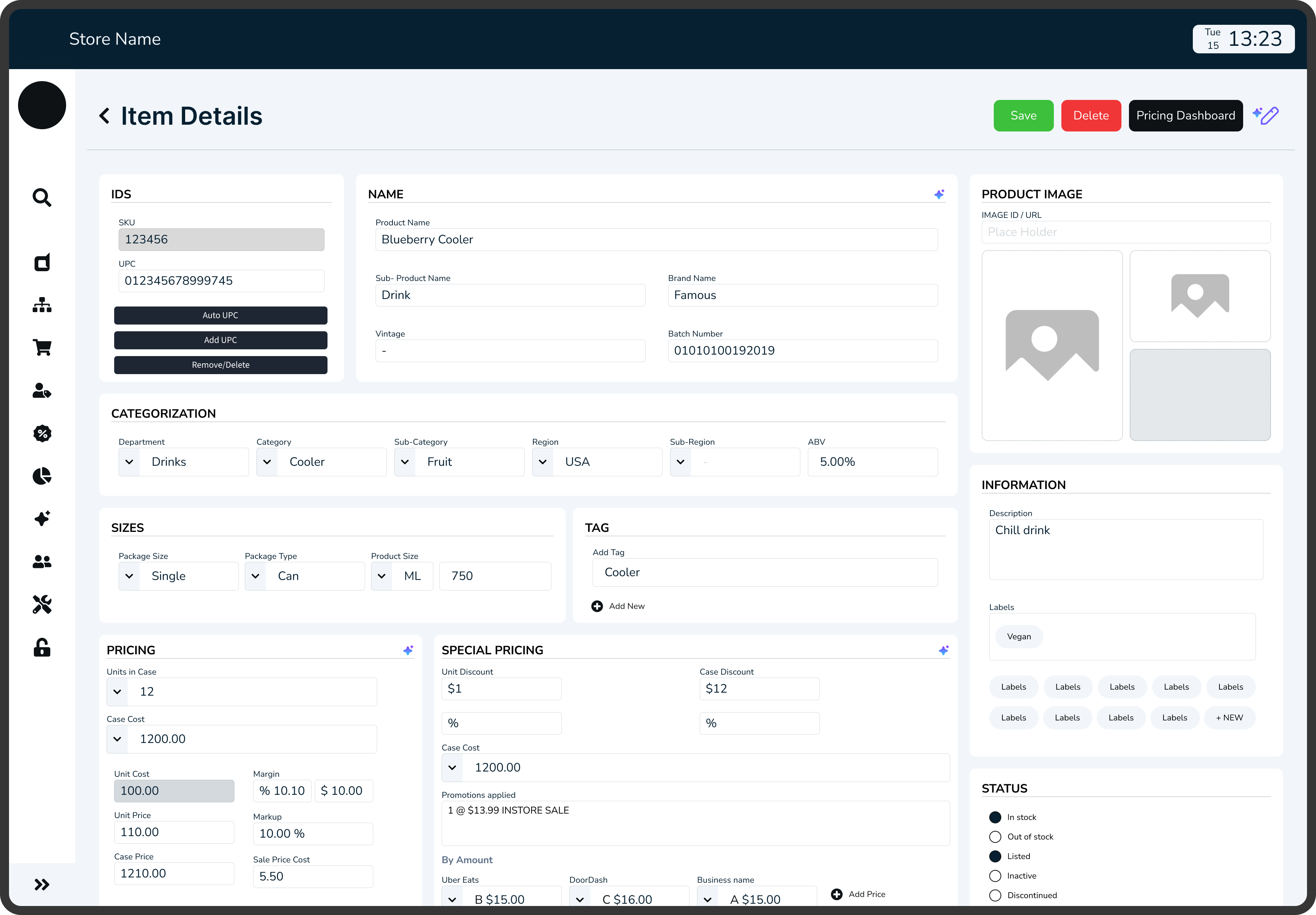This screenshot has height=915, width=1316.
Task: Click the Auto UPC button
Action: (x=220, y=315)
